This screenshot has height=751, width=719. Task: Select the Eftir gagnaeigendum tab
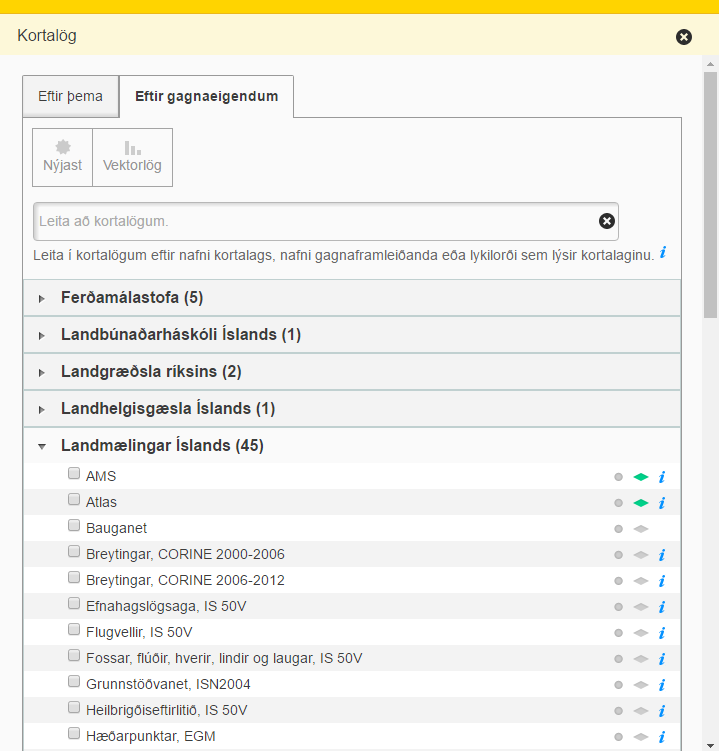207,97
